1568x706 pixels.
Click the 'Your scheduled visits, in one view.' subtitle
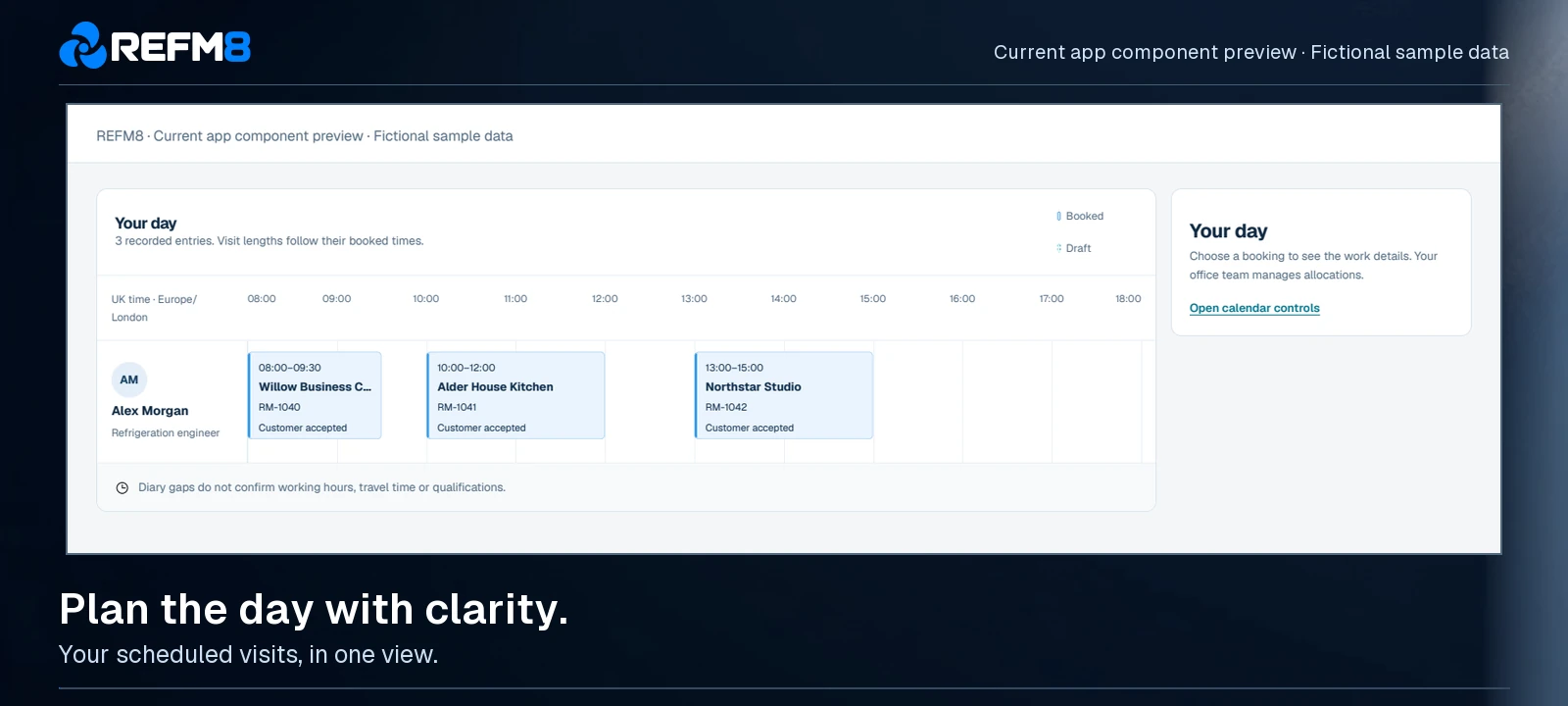click(248, 654)
